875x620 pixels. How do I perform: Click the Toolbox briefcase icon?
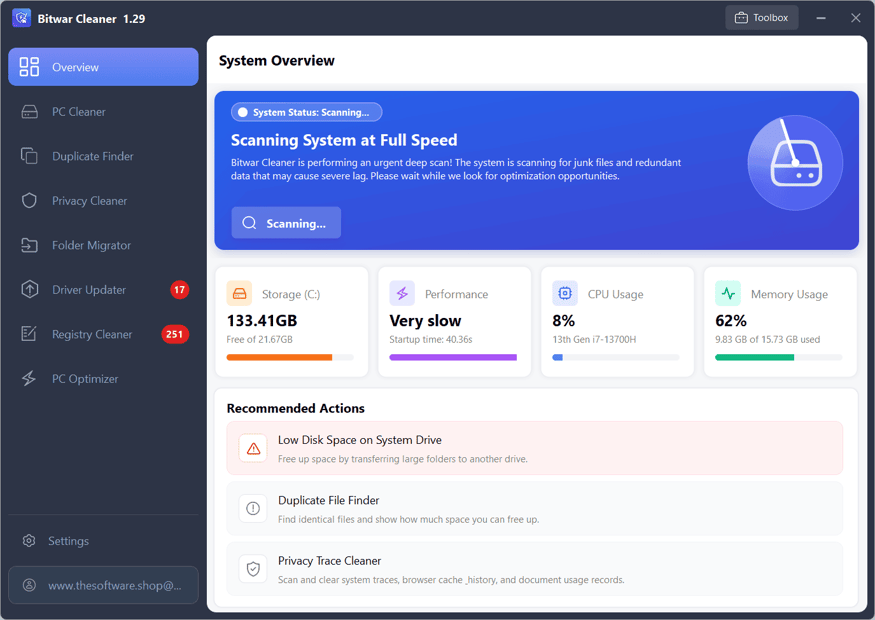click(741, 18)
